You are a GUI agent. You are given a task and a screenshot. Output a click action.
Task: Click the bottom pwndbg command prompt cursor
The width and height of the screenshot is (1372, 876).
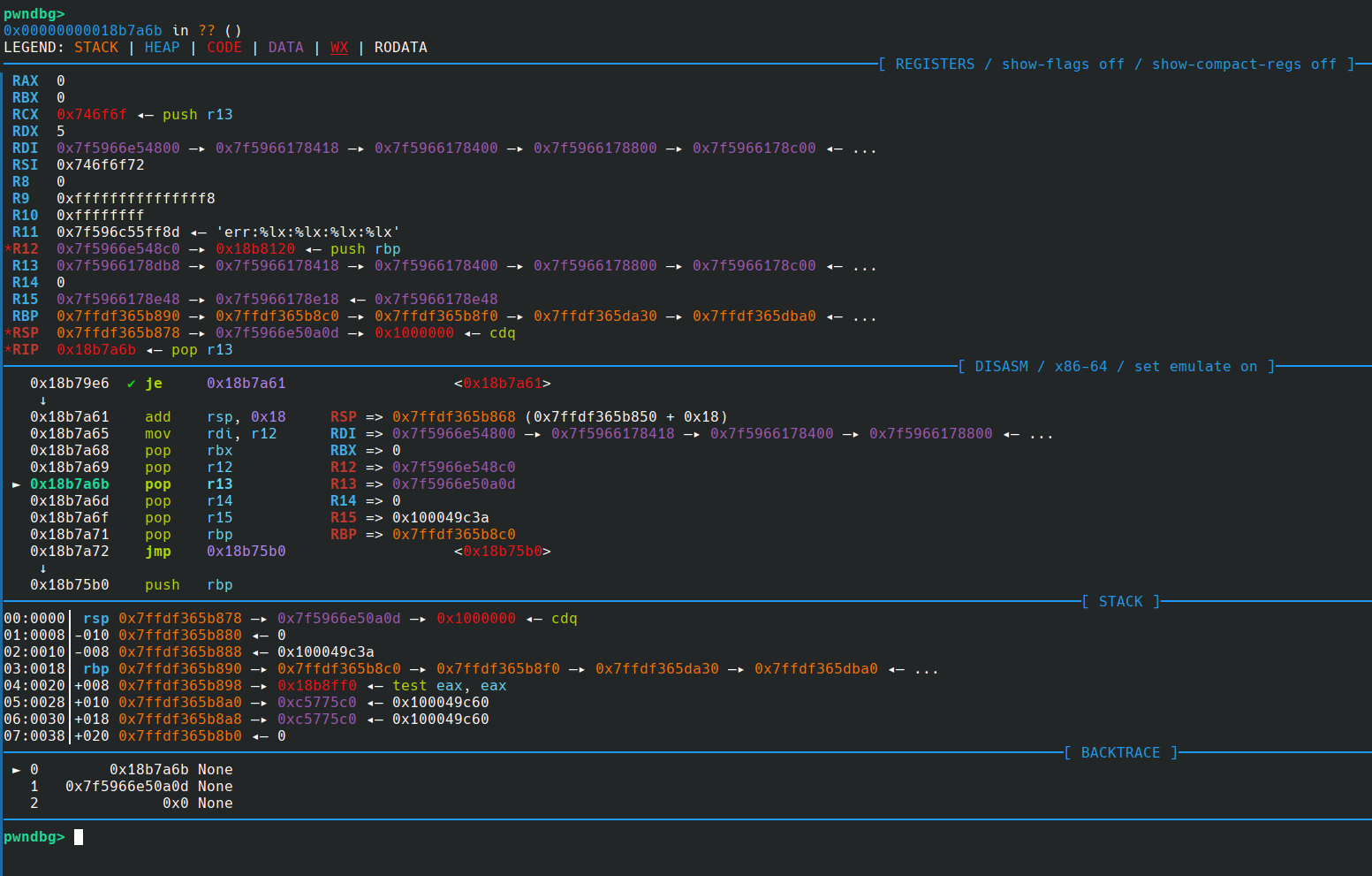tap(79, 837)
